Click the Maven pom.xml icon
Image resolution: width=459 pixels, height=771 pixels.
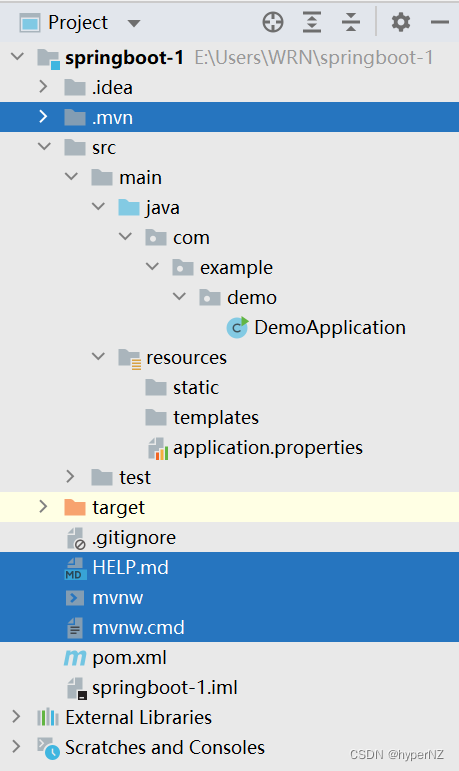point(75,658)
